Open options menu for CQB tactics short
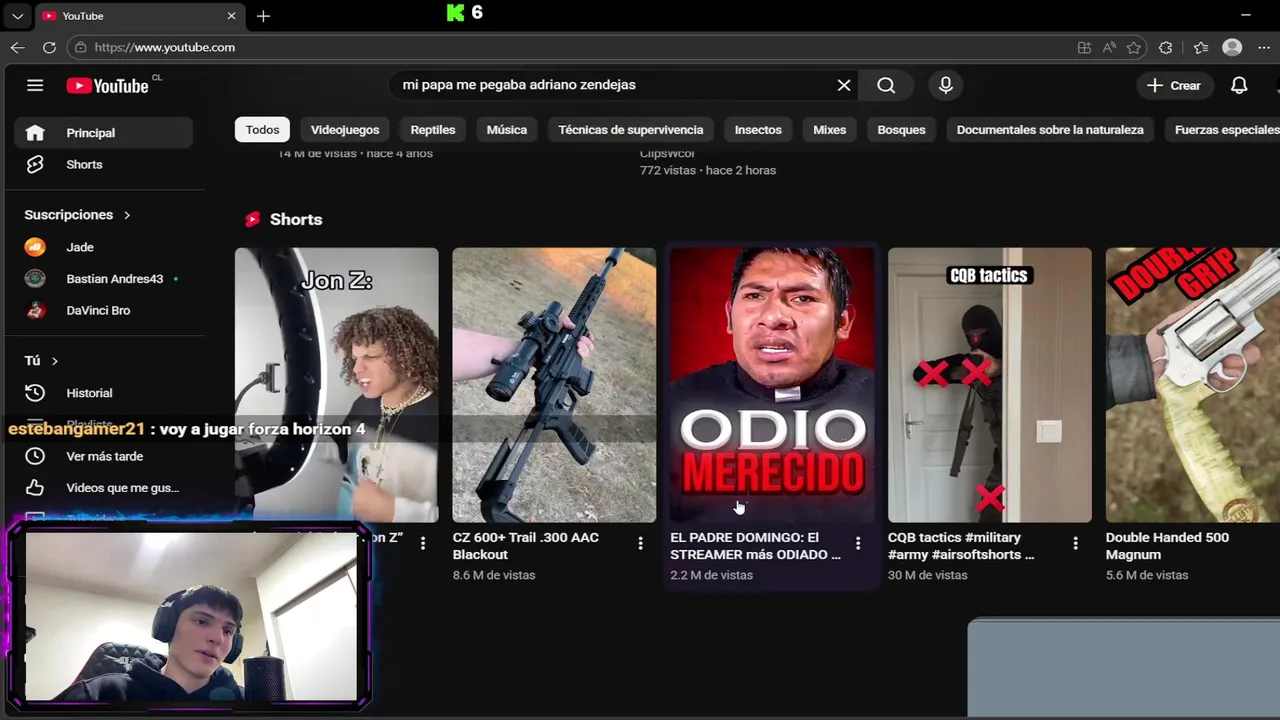Screen dimensions: 1280x720 pos(1076,543)
